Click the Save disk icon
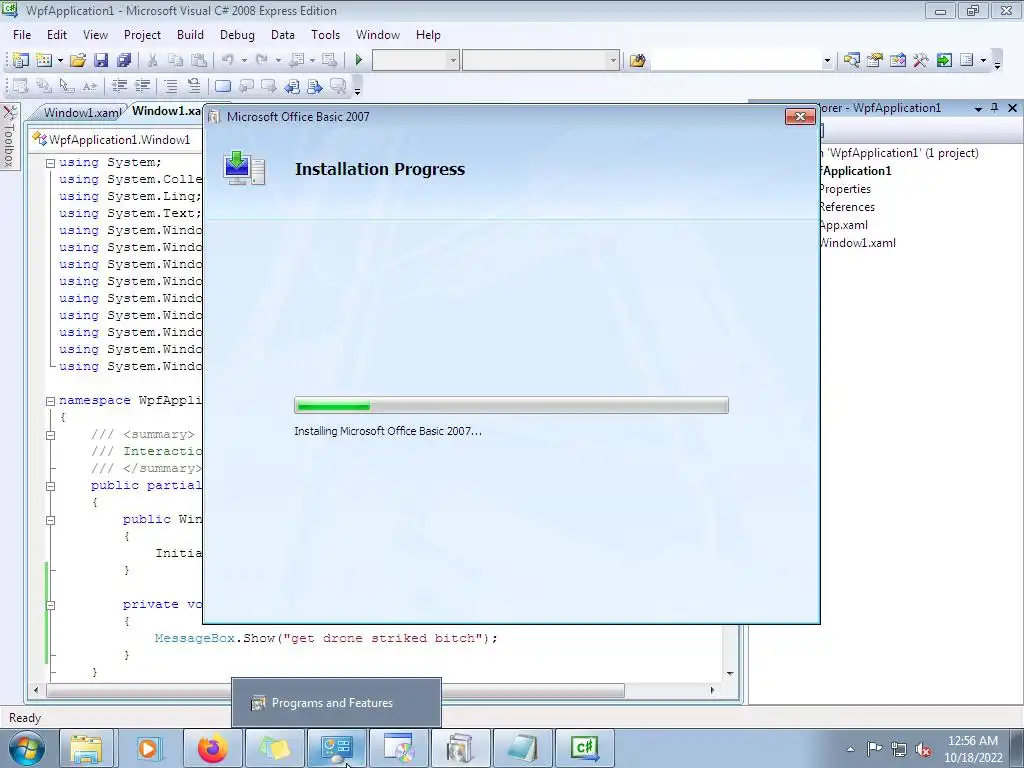The height and width of the screenshot is (768, 1024). (101, 60)
